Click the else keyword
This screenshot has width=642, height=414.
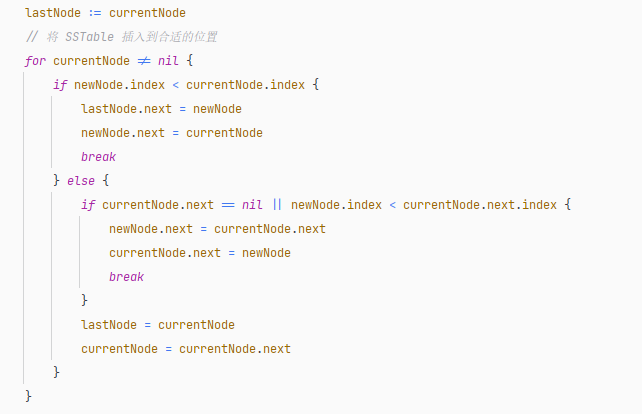coord(81,181)
